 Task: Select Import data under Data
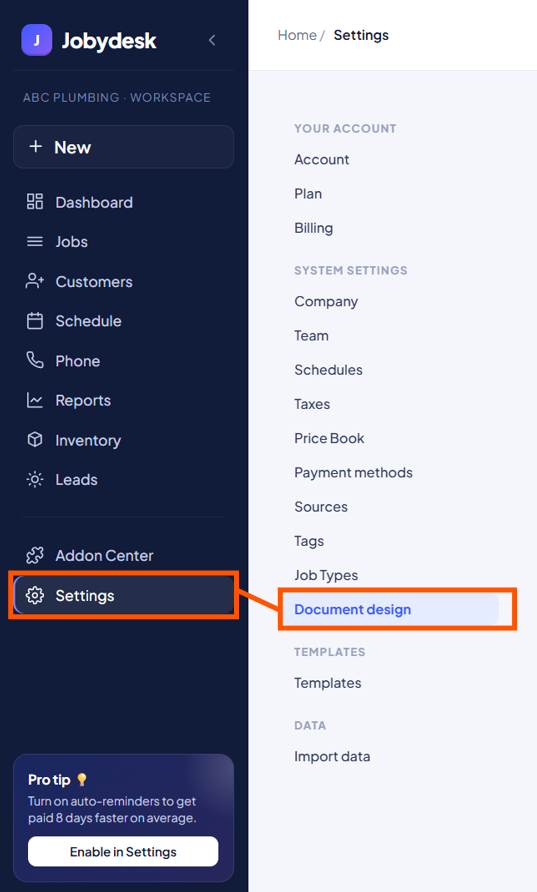tap(332, 756)
